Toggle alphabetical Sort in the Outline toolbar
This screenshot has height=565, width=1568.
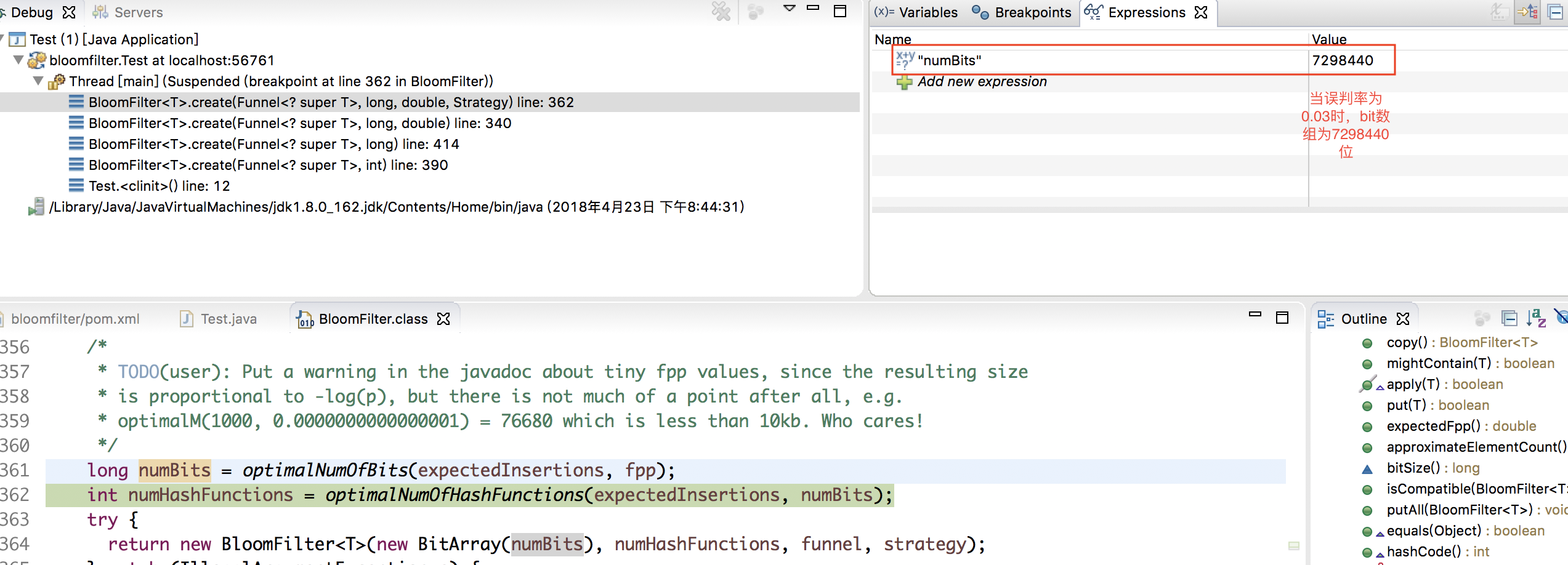(1536, 318)
